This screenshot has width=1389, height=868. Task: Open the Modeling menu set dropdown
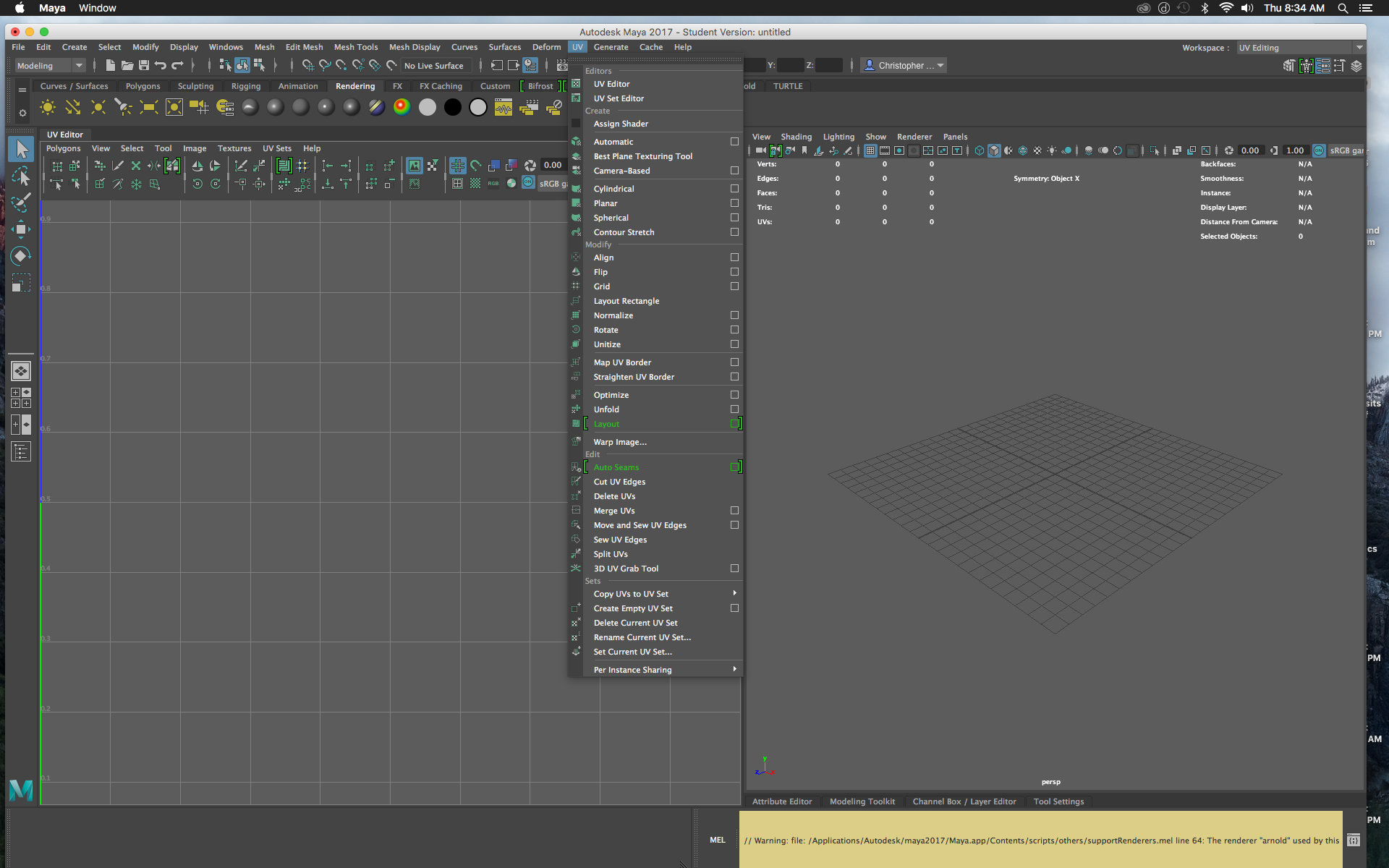tap(50, 66)
